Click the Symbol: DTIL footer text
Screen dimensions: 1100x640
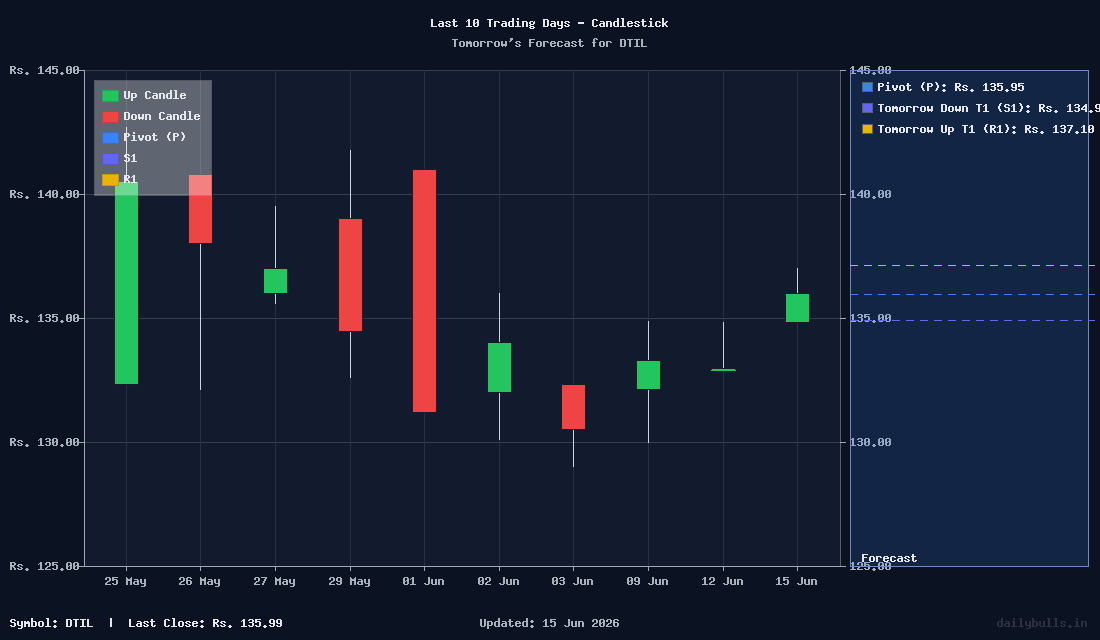tap(51, 623)
